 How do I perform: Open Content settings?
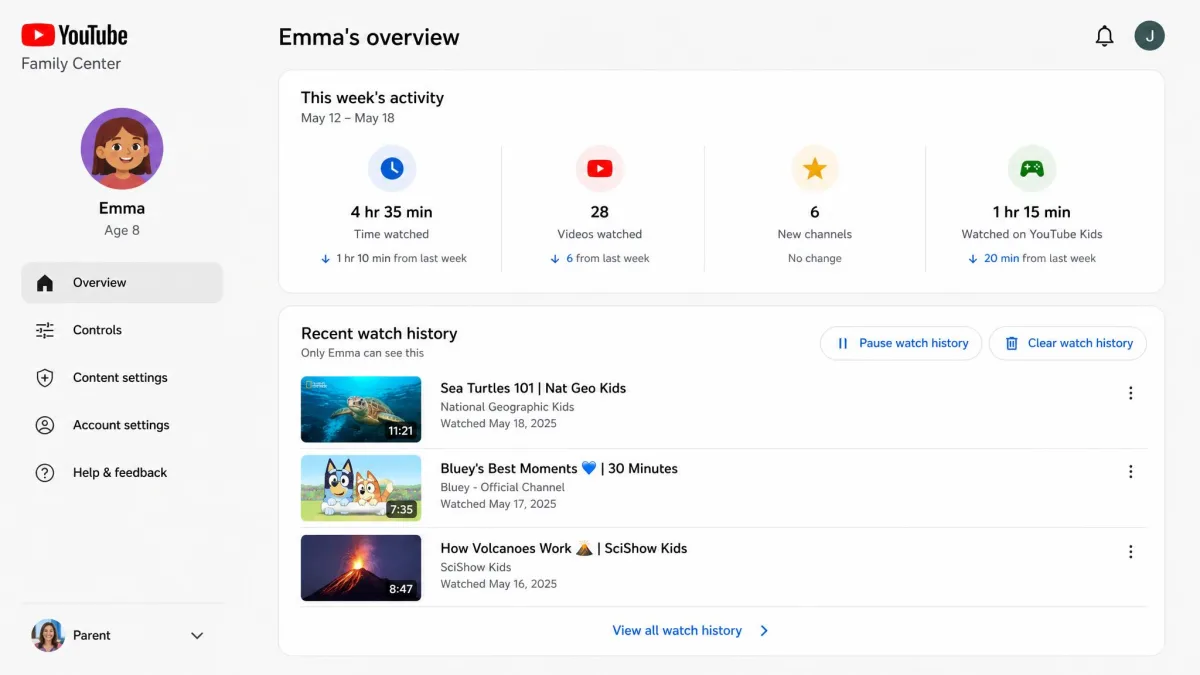point(122,378)
